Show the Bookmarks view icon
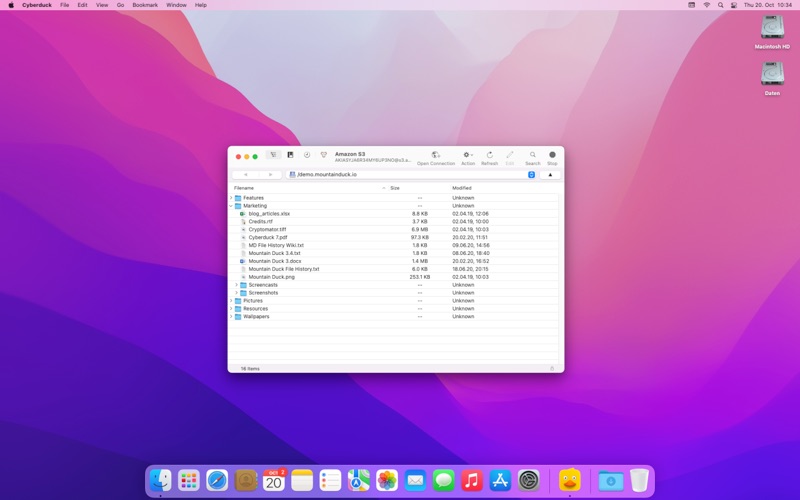Screen dimensions: 800x500 (290, 155)
